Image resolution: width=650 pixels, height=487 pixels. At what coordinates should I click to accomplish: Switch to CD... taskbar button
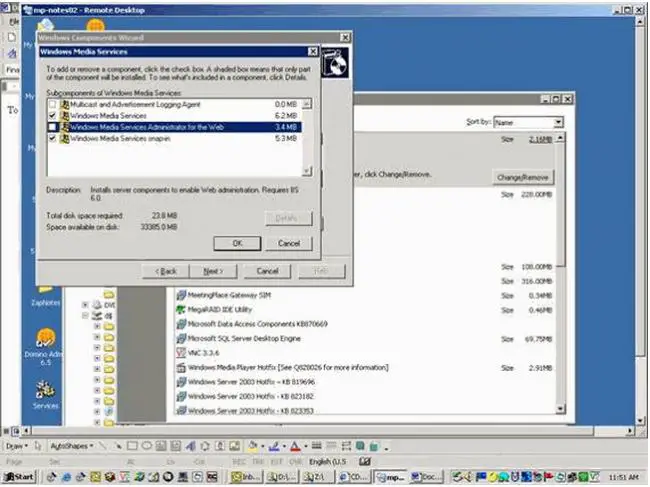pyautogui.click(x=355, y=477)
